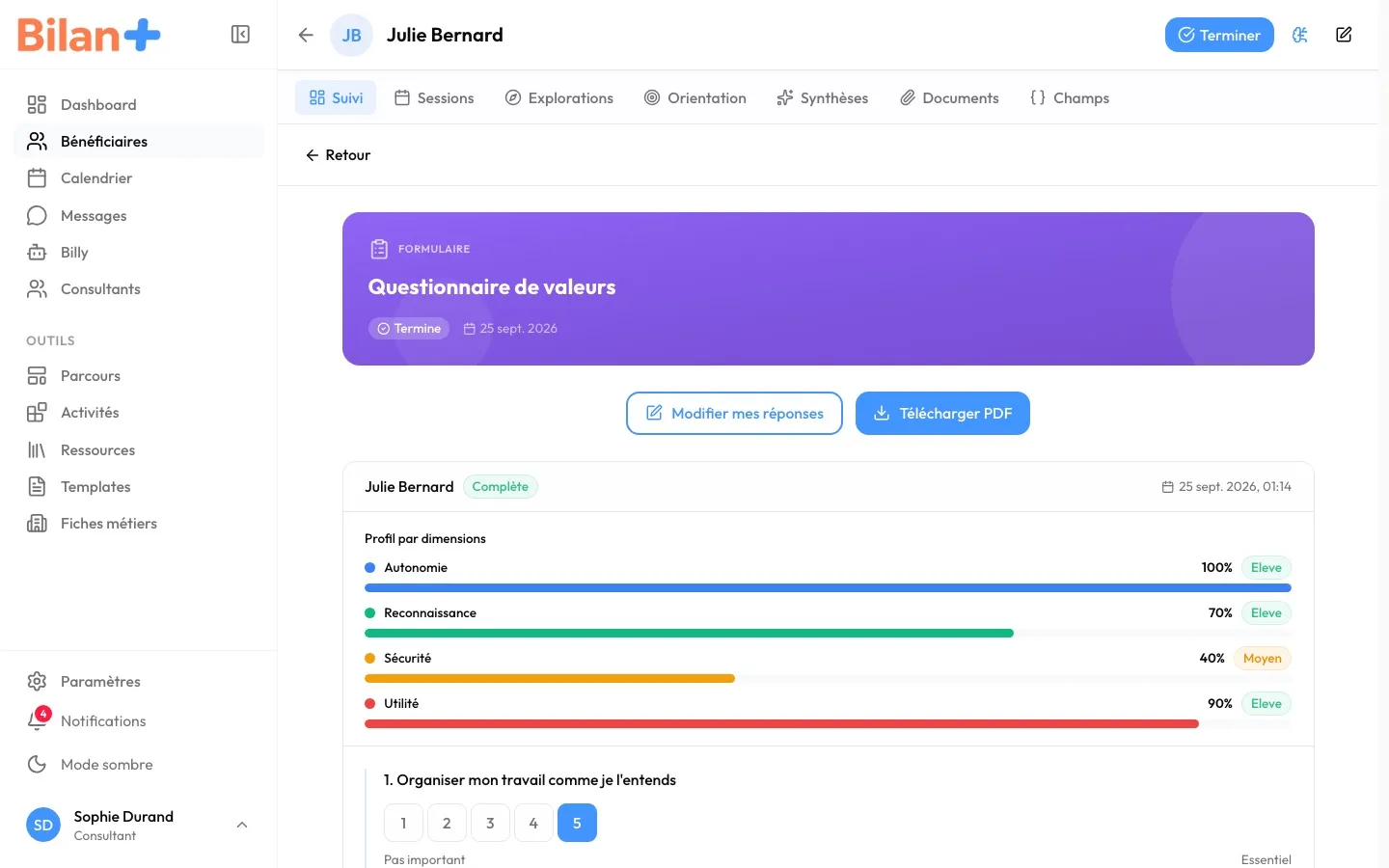Click the SD user avatar
This screenshot has height=868, width=1389.
[x=43, y=825]
